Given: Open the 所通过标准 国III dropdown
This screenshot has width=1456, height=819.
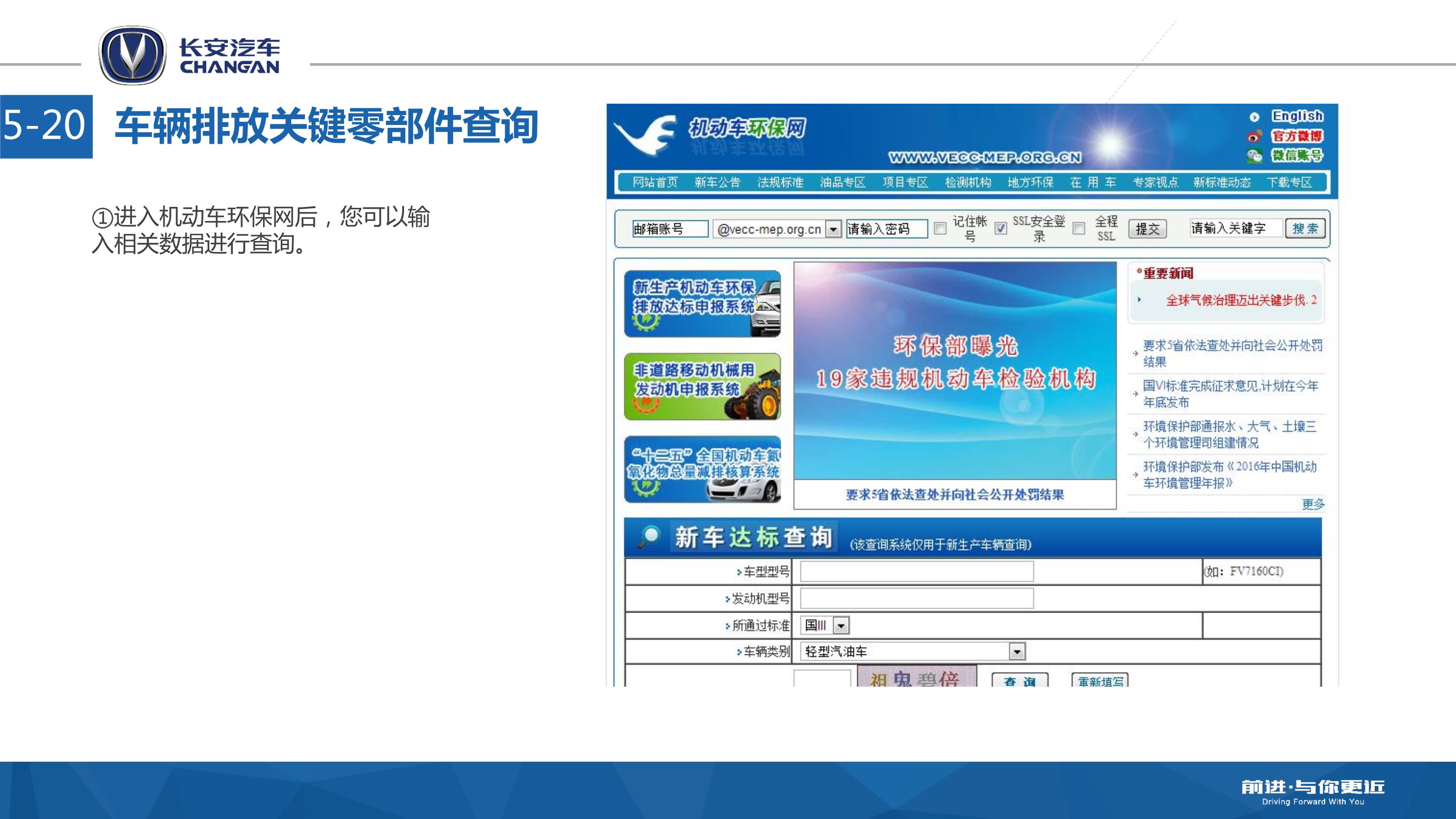Looking at the screenshot, I should click(841, 626).
